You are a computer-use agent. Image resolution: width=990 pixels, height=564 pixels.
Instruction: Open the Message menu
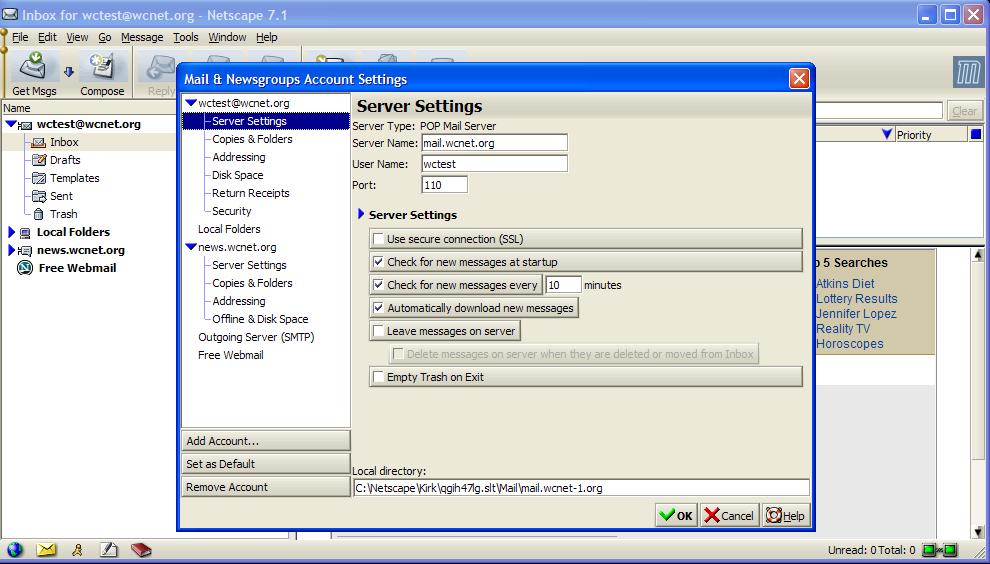(x=141, y=37)
